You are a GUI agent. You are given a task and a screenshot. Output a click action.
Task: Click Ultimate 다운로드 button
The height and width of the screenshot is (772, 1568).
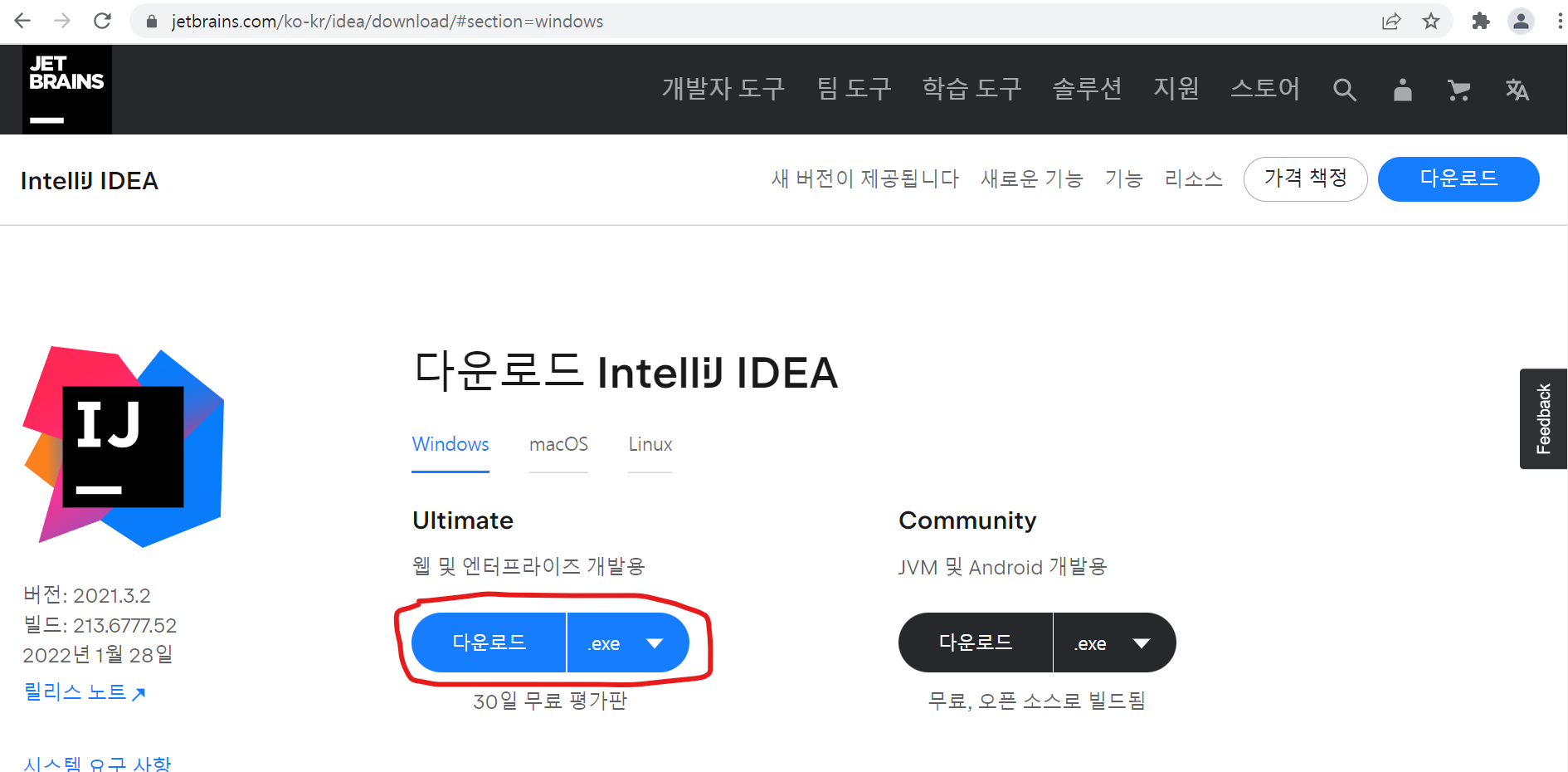tap(489, 643)
